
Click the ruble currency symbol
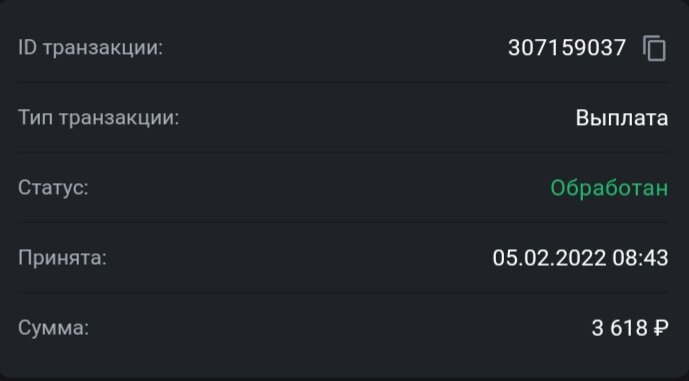[x=661, y=328]
